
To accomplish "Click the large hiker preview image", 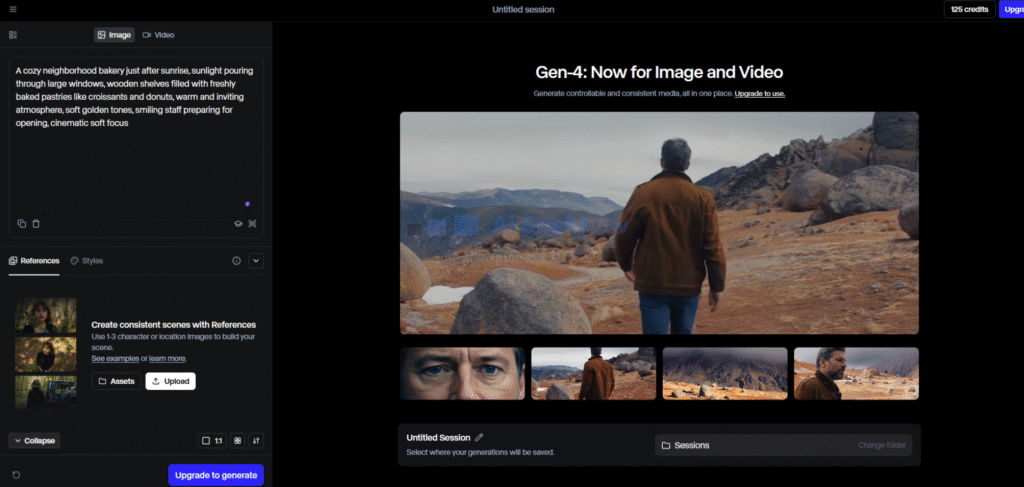I will click(659, 223).
